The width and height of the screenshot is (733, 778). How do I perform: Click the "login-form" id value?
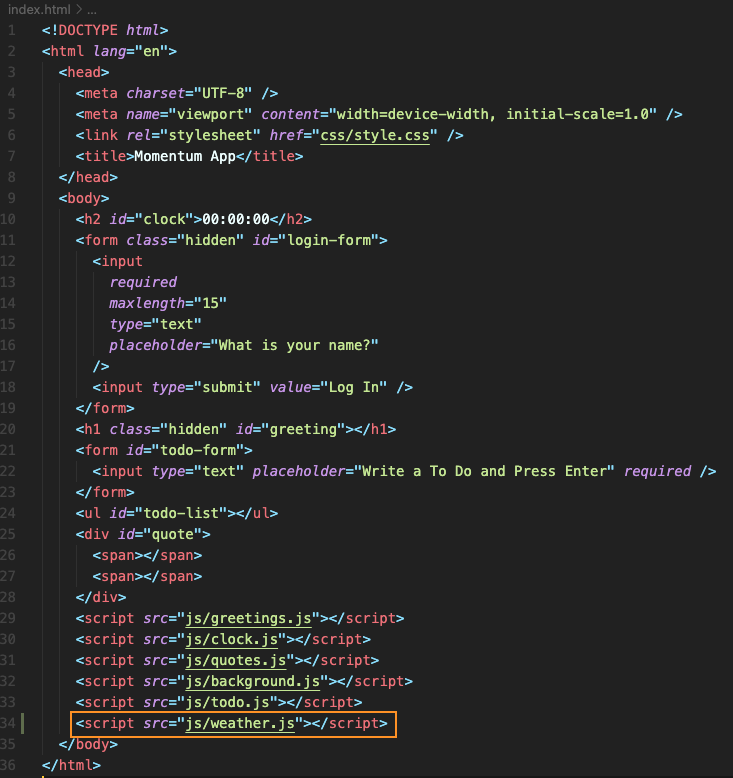tap(329, 240)
